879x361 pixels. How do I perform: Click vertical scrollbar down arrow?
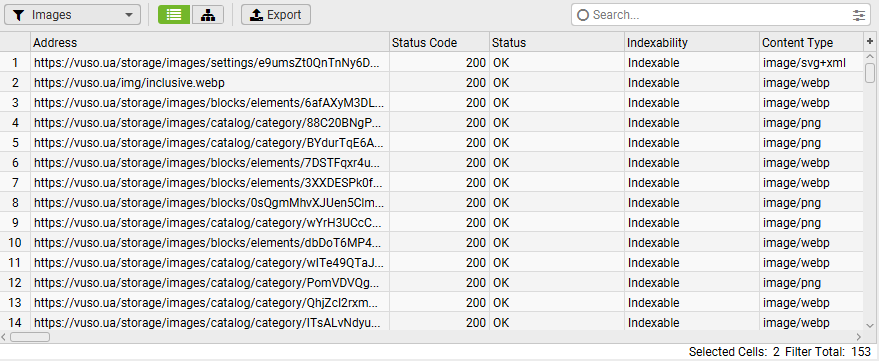point(870,325)
